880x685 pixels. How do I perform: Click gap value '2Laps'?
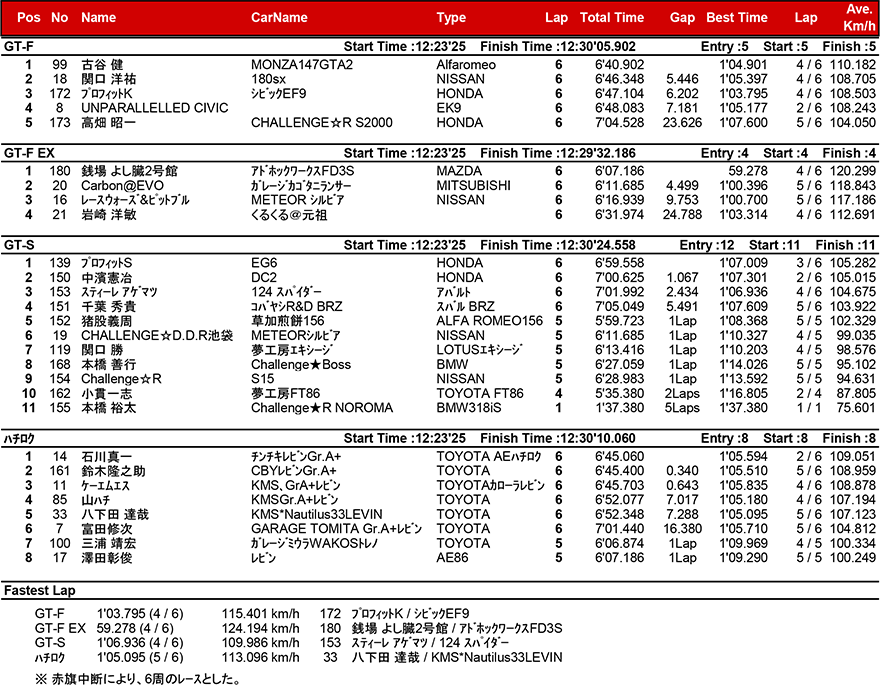pos(682,393)
